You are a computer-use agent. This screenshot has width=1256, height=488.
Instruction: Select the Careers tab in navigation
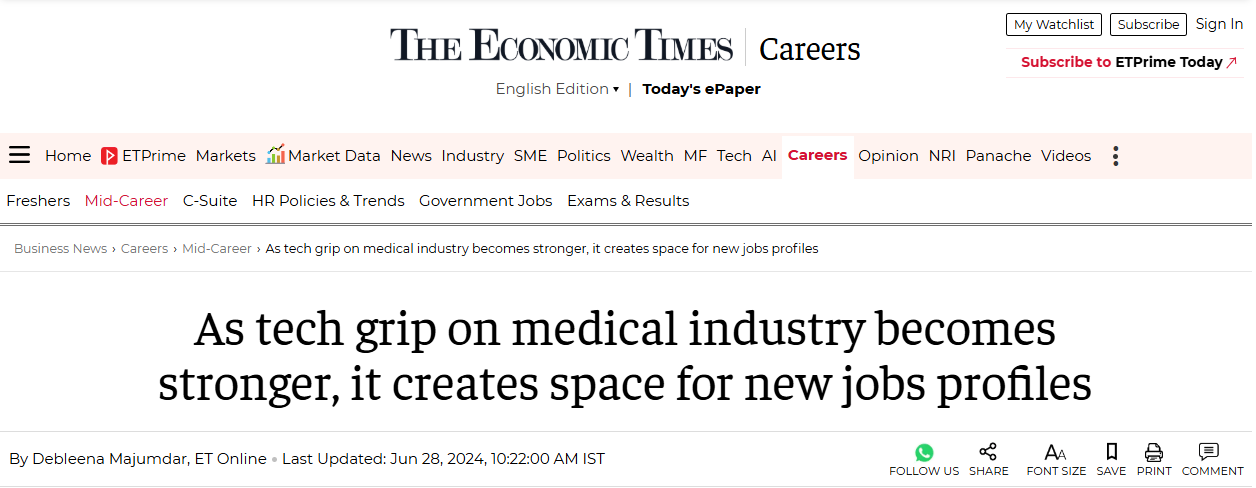[x=817, y=155]
